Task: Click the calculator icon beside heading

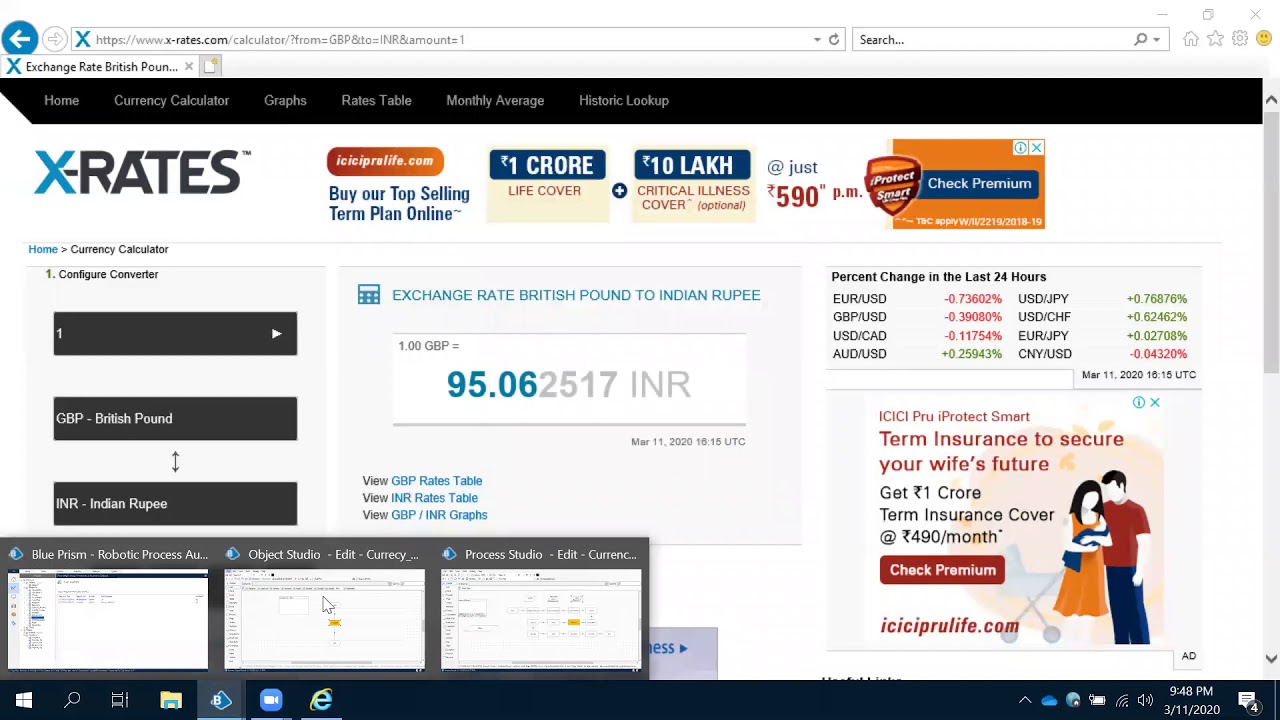Action: pyautogui.click(x=369, y=295)
